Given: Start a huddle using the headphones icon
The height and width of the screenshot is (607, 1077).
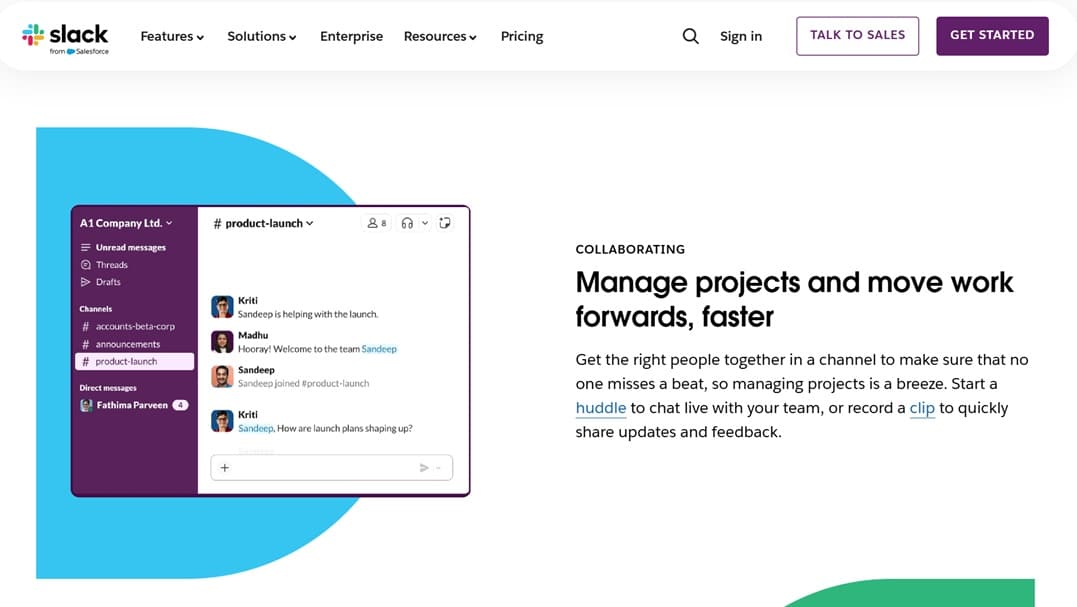Looking at the screenshot, I should [x=406, y=223].
